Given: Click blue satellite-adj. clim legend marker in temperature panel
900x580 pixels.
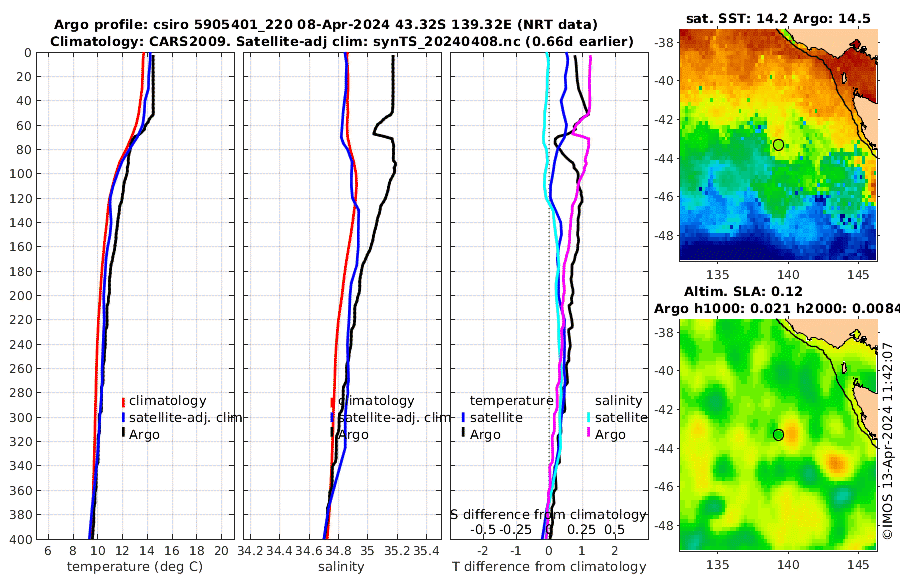Looking at the screenshot, I should (x=123, y=417).
